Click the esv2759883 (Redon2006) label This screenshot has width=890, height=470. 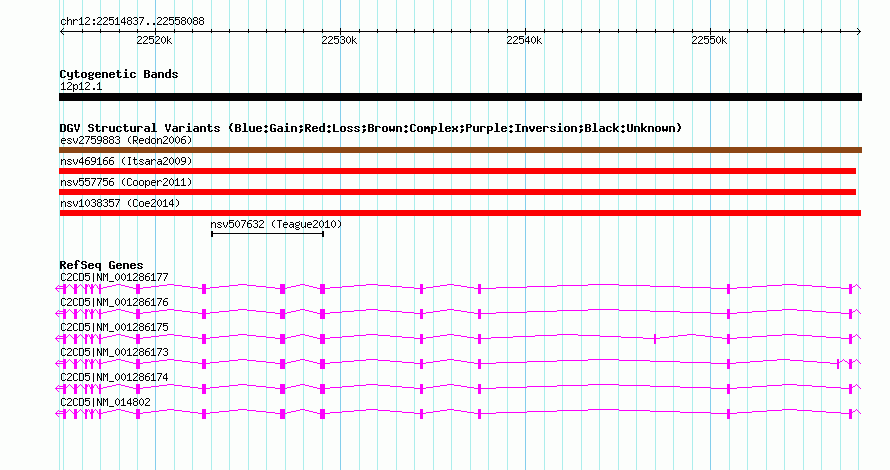click(126, 140)
